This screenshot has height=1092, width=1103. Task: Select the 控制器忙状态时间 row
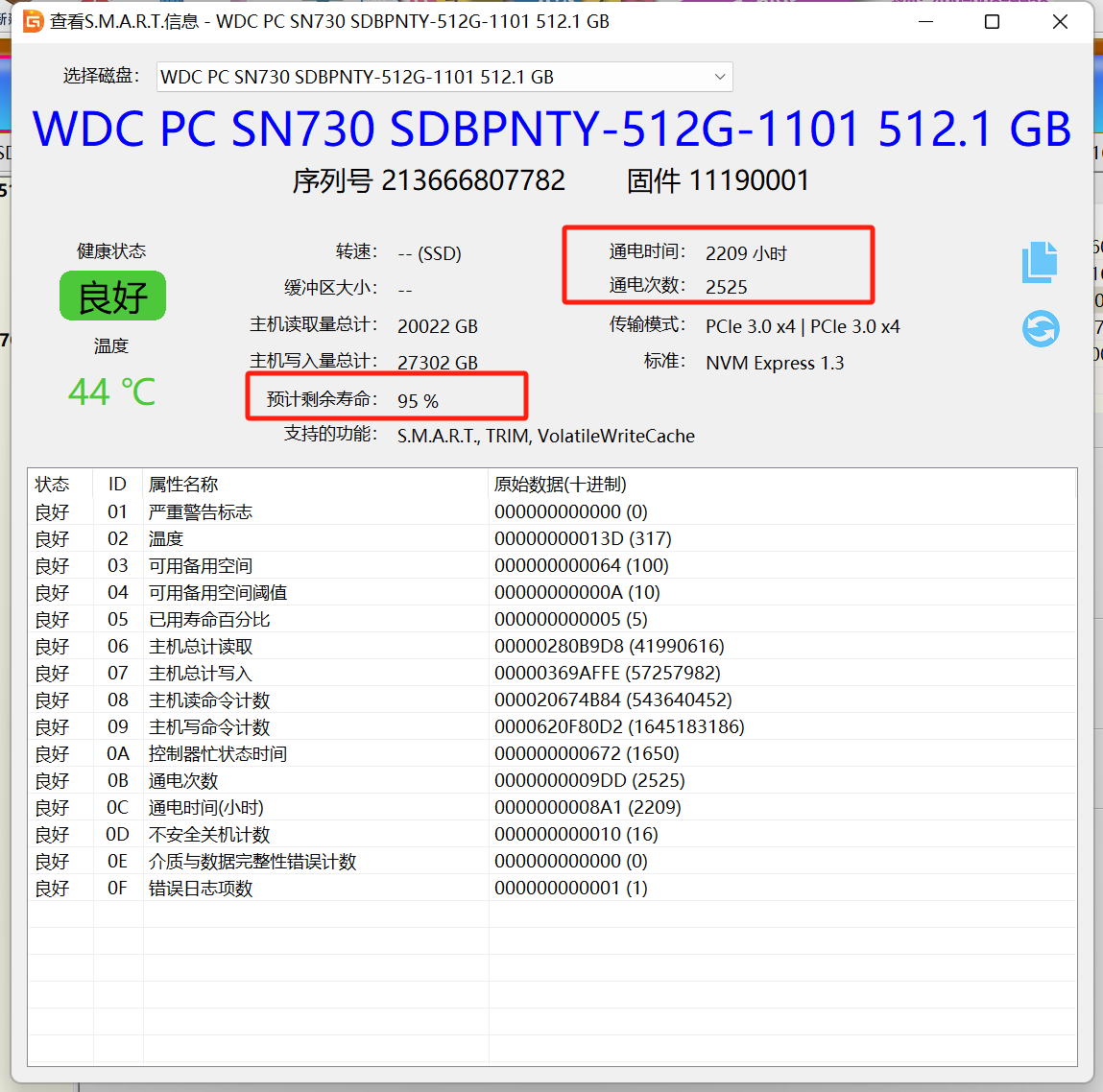coord(552,753)
